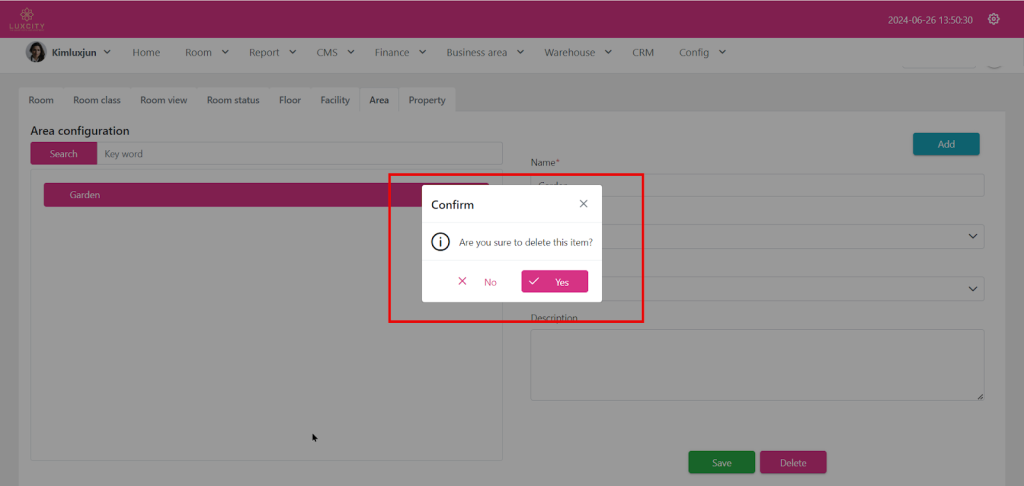Expand the Business area menu
The width and height of the screenshot is (1024, 486).
point(485,52)
